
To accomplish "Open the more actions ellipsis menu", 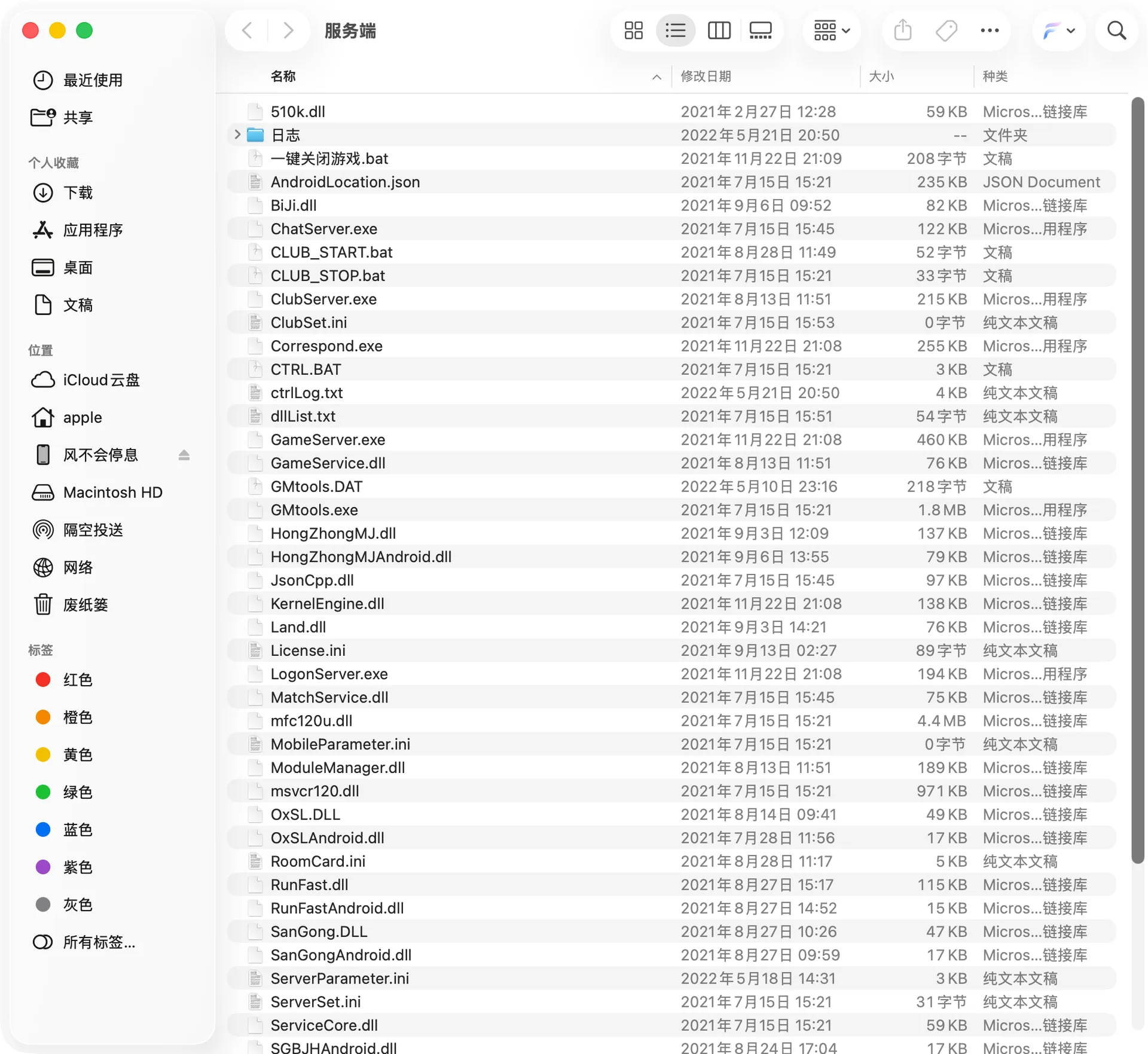I will coord(990,30).
